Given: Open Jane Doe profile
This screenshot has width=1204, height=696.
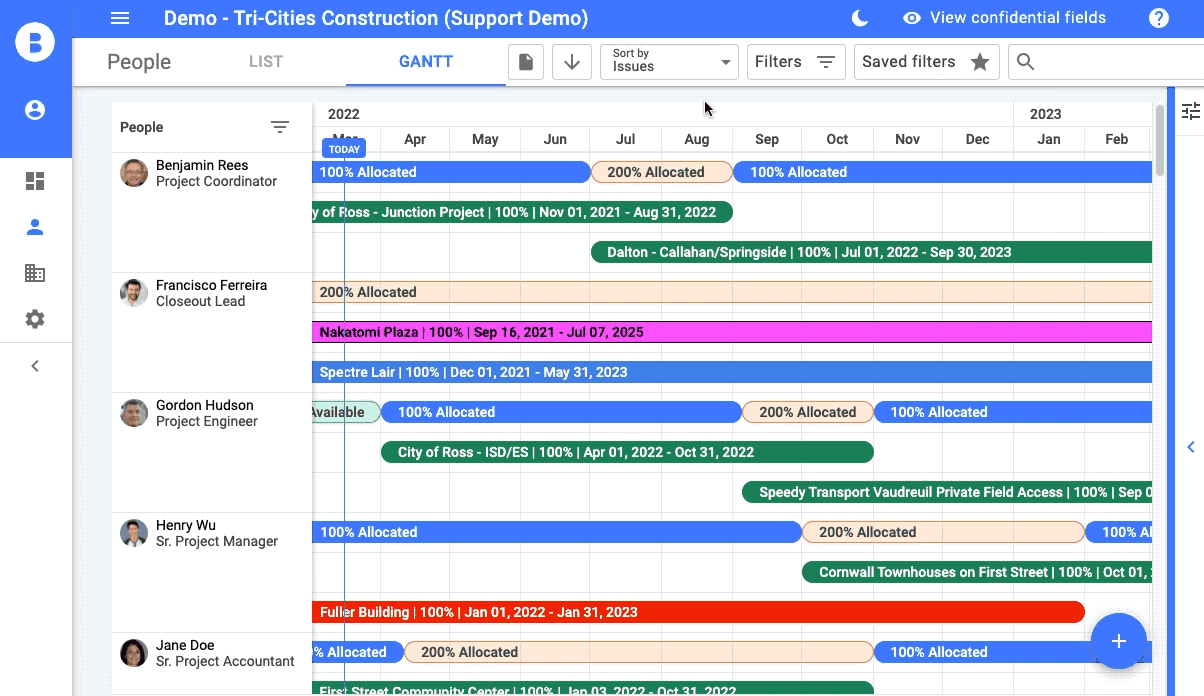Looking at the screenshot, I should pos(185,645).
